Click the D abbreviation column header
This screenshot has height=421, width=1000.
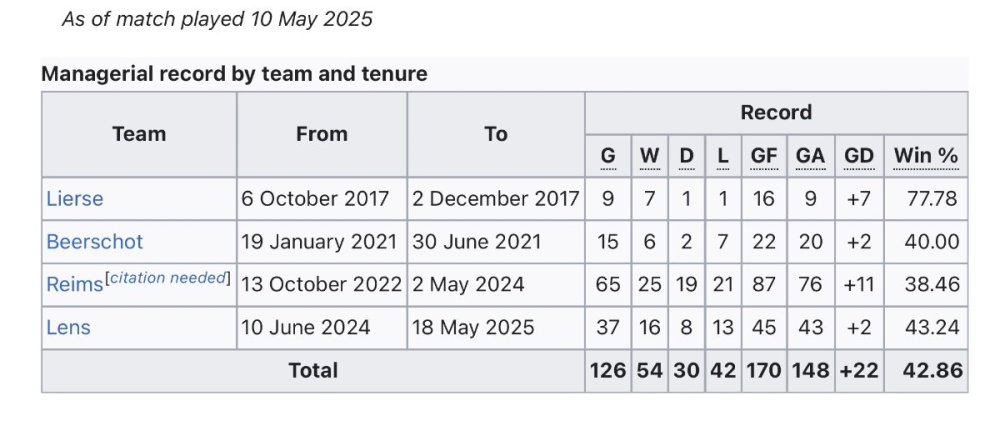coord(686,156)
